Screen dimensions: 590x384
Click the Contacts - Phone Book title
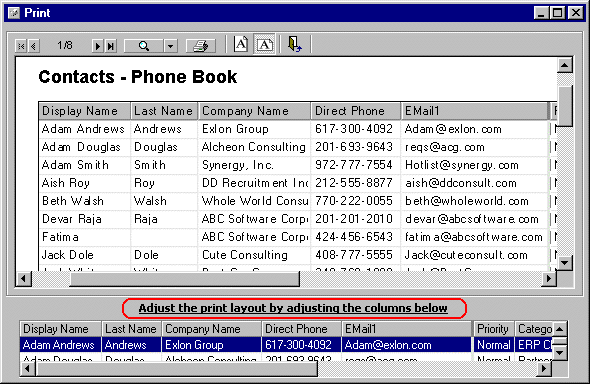pos(138,77)
